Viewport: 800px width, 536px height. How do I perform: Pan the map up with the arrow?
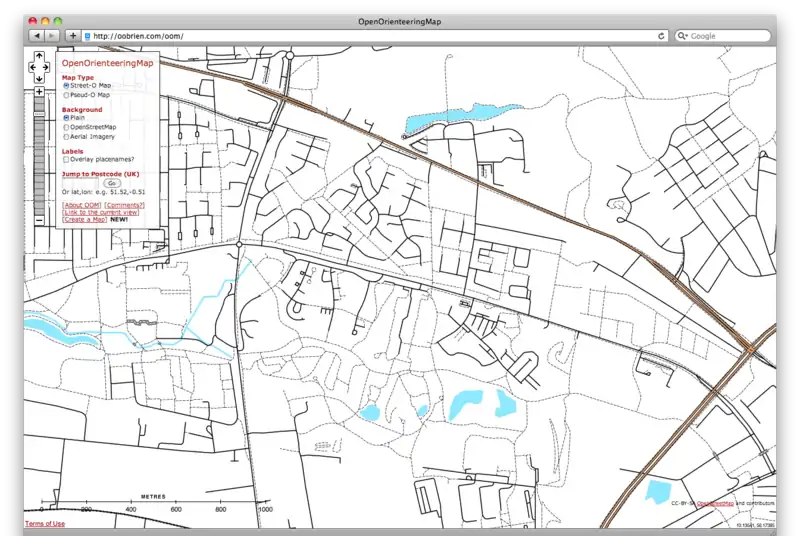[x=39, y=57]
